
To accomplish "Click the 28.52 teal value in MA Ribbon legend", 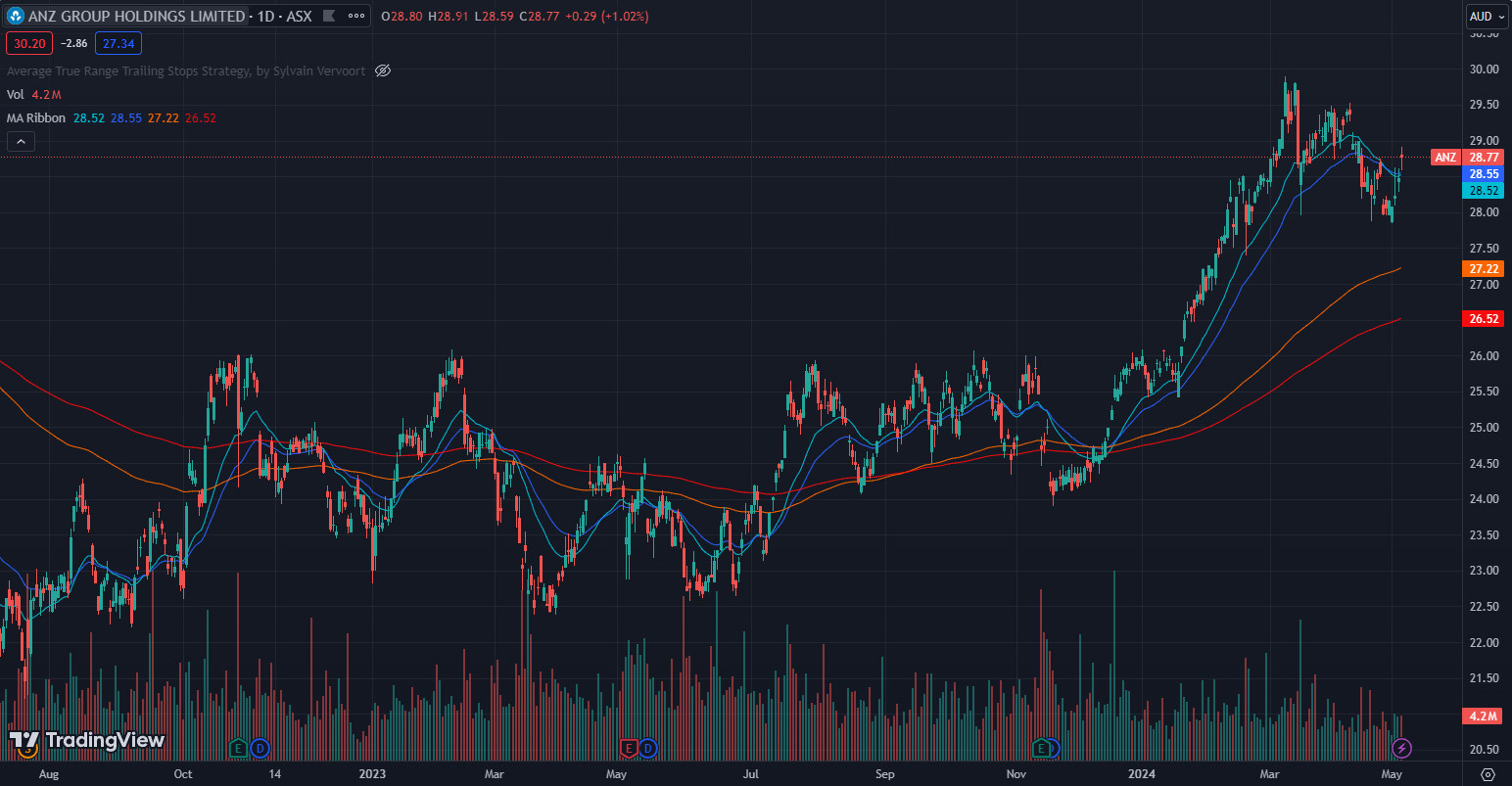I will coord(88,117).
